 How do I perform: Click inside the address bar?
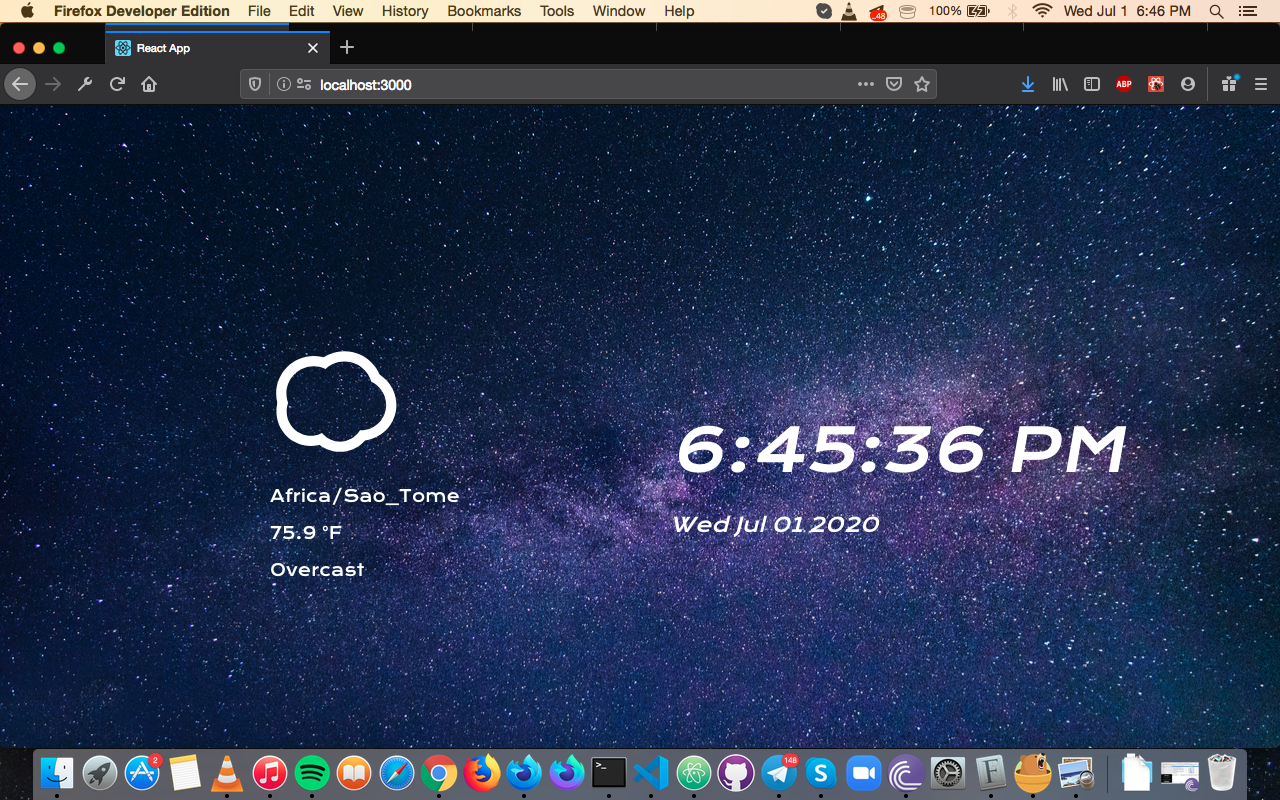click(500, 85)
